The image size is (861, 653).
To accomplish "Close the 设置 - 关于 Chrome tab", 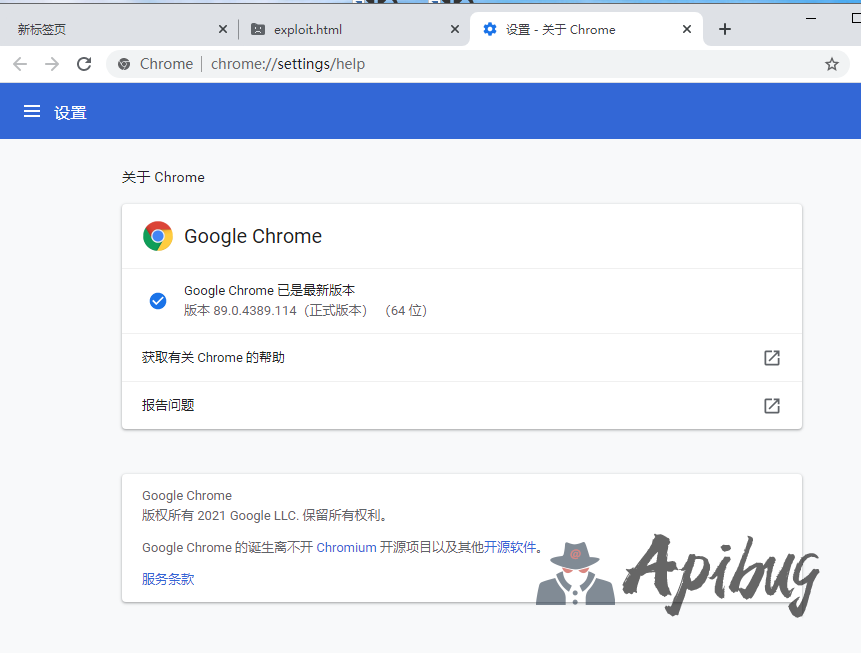I will click(687, 29).
